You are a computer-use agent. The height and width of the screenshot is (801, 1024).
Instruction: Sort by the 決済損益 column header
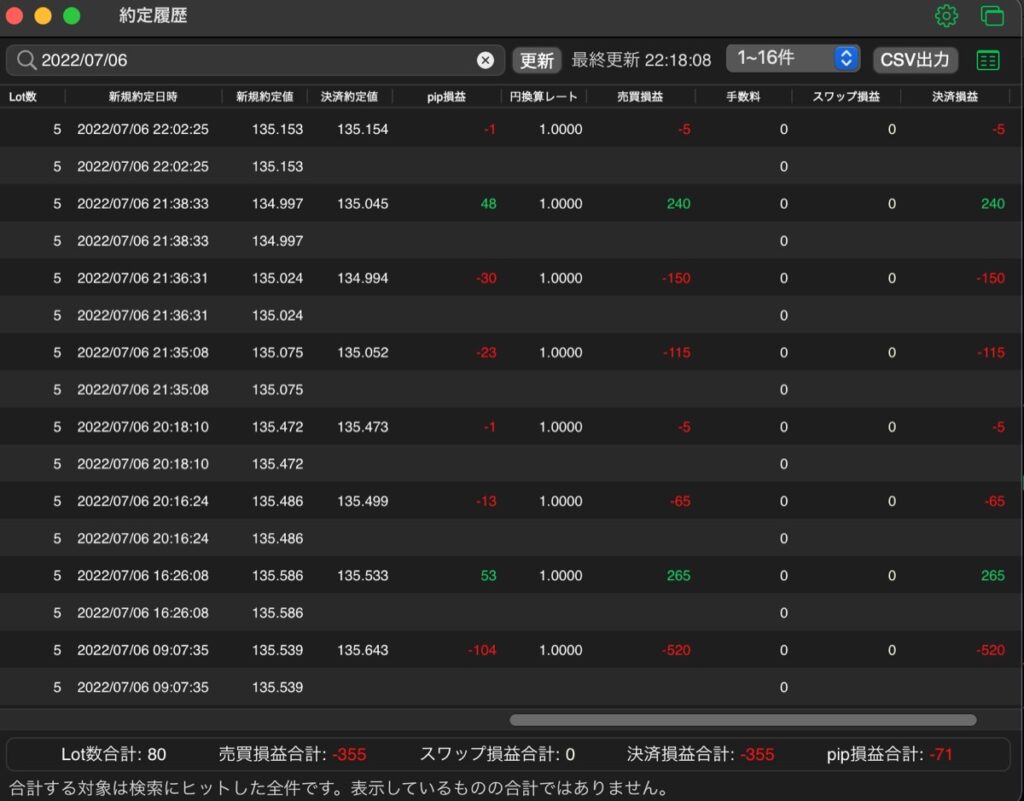coord(955,97)
